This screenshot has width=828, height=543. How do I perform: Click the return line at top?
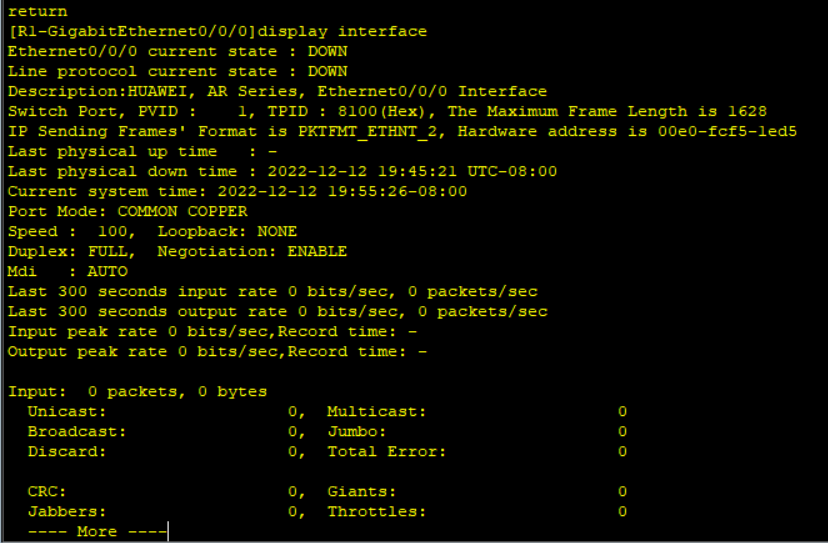point(37,11)
